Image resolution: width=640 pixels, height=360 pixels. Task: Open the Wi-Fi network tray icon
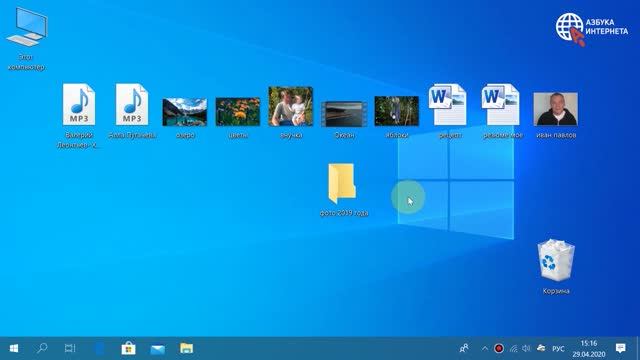pyautogui.click(x=513, y=349)
